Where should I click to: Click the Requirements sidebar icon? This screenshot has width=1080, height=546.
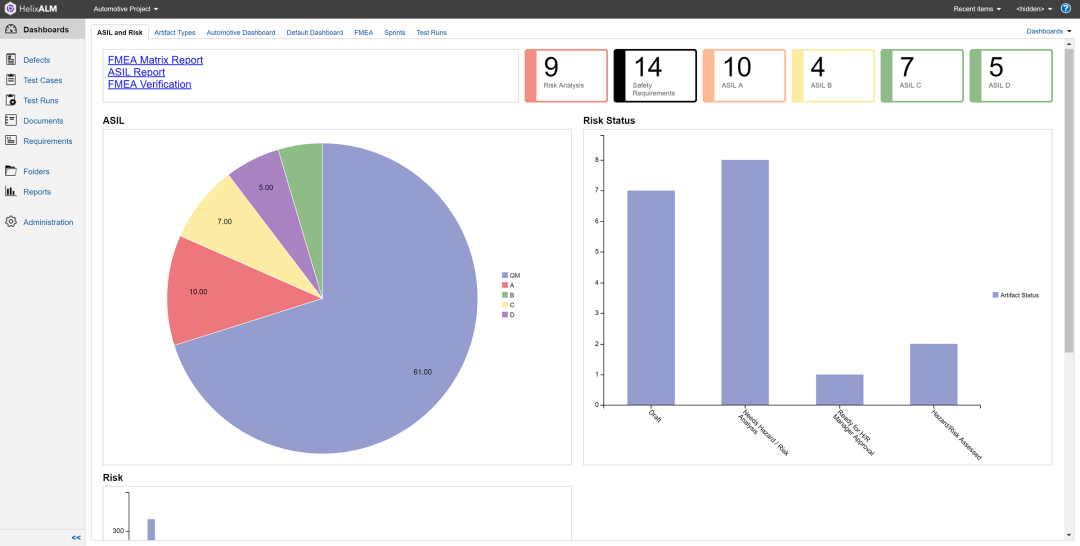[10, 140]
